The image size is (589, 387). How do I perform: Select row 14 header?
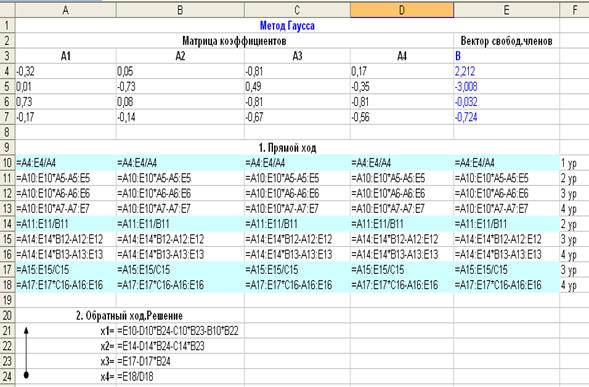click(8, 224)
